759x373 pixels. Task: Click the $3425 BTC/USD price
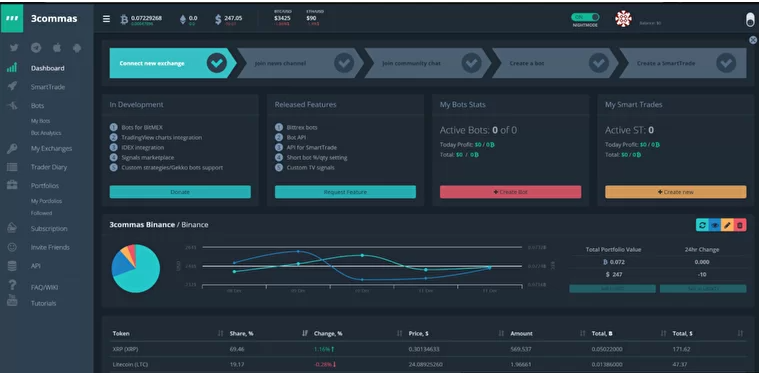tap(282, 18)
